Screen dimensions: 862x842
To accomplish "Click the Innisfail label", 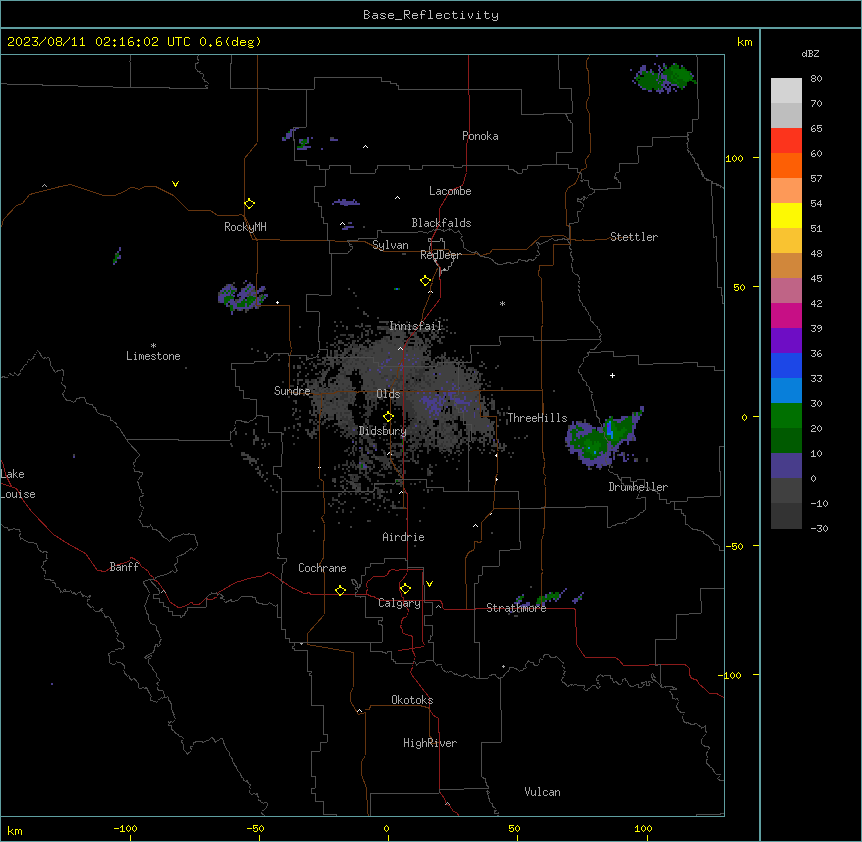I will tap(416, 326).
